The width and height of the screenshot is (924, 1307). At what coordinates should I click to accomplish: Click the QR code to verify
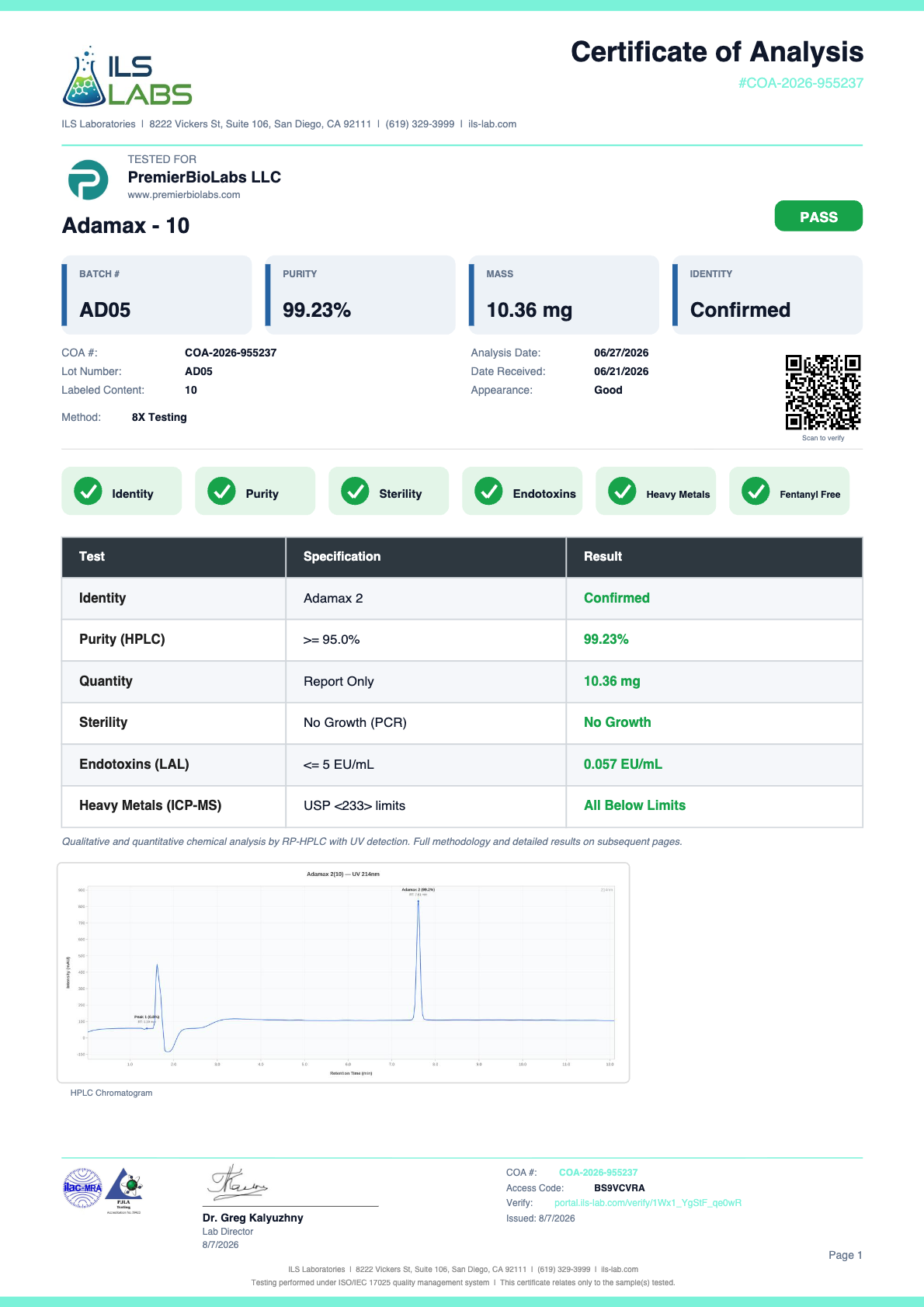click(x=823, y=392)
